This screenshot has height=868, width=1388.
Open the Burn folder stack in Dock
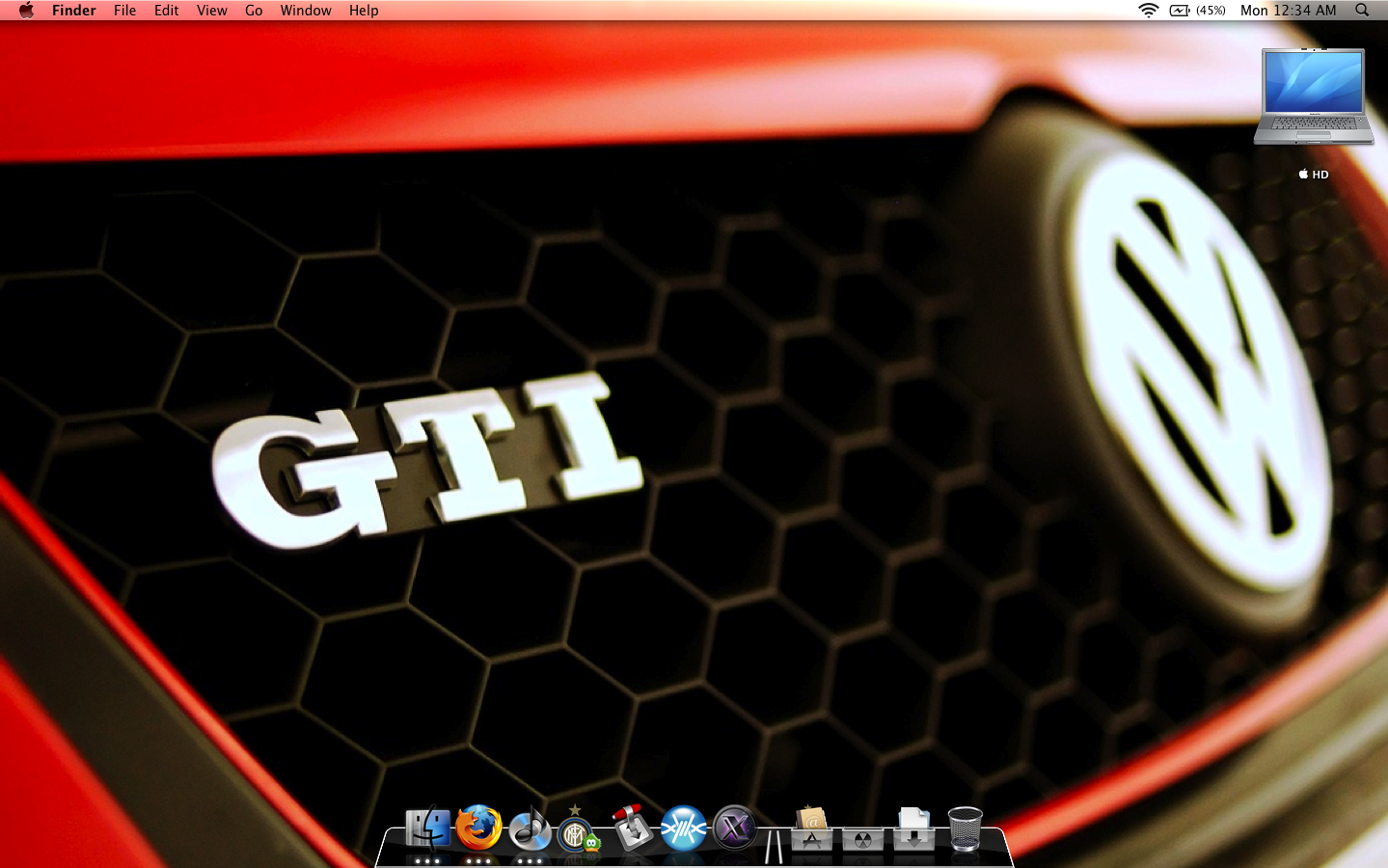coord(863,837)
